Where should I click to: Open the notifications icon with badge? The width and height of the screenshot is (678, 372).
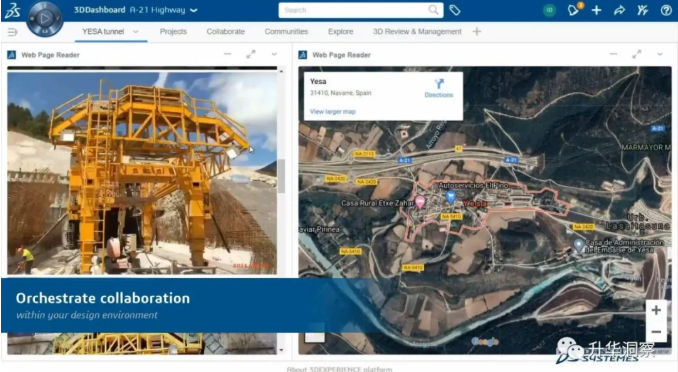coord(574,10)
